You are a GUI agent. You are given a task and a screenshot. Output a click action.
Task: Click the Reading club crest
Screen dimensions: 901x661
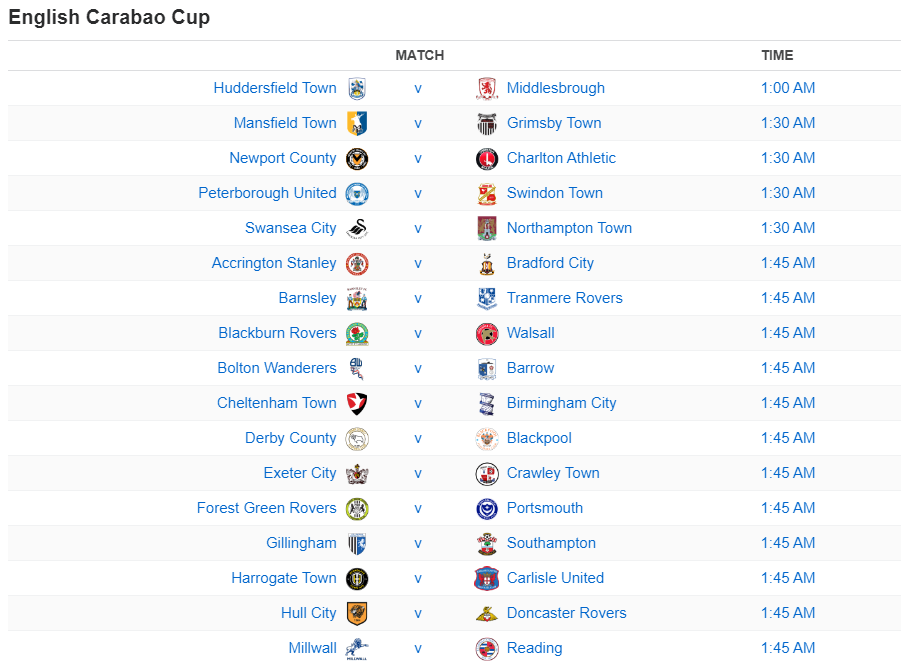point(487,648)
